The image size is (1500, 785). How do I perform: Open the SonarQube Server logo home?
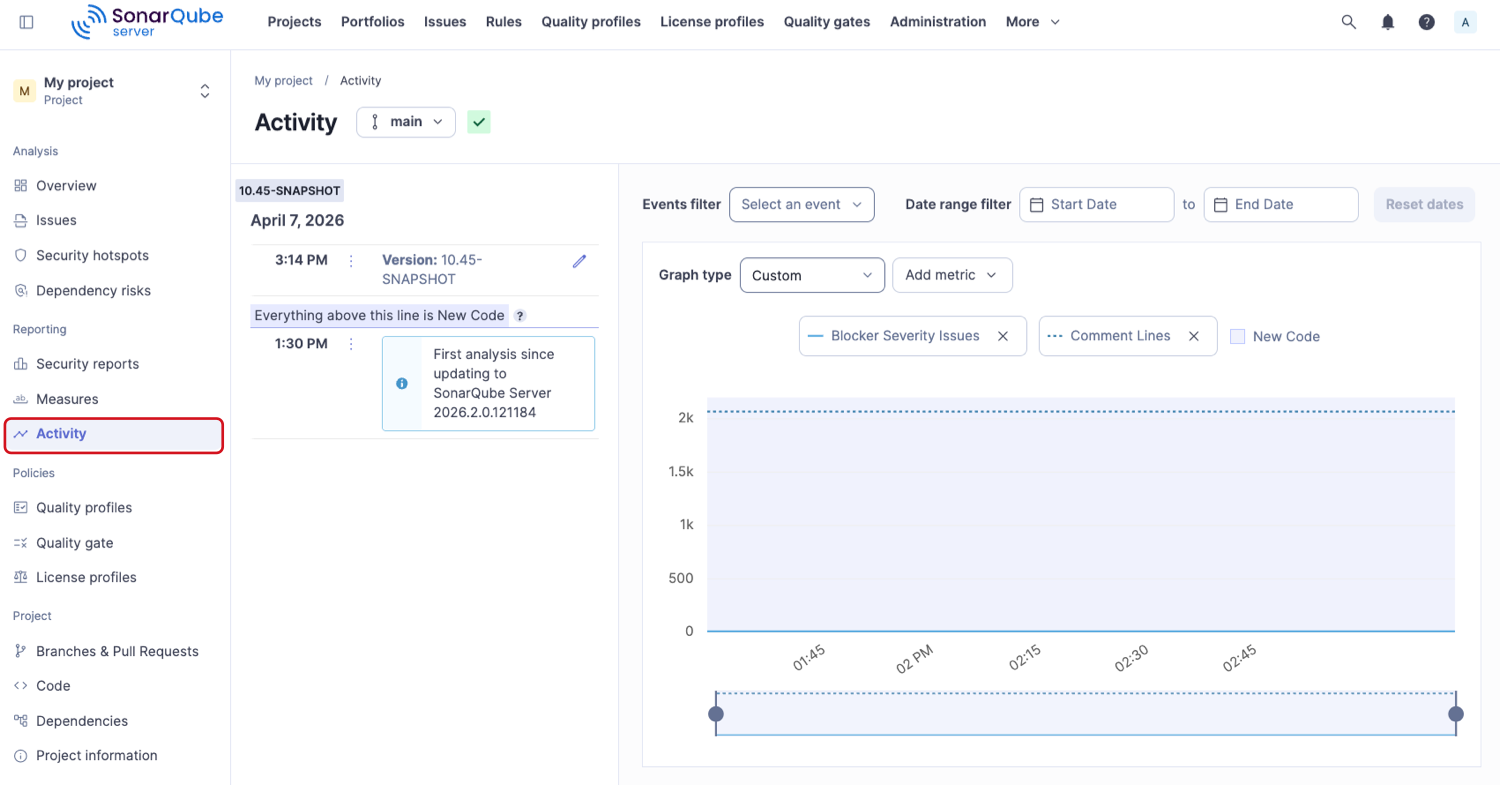[147, 21]
